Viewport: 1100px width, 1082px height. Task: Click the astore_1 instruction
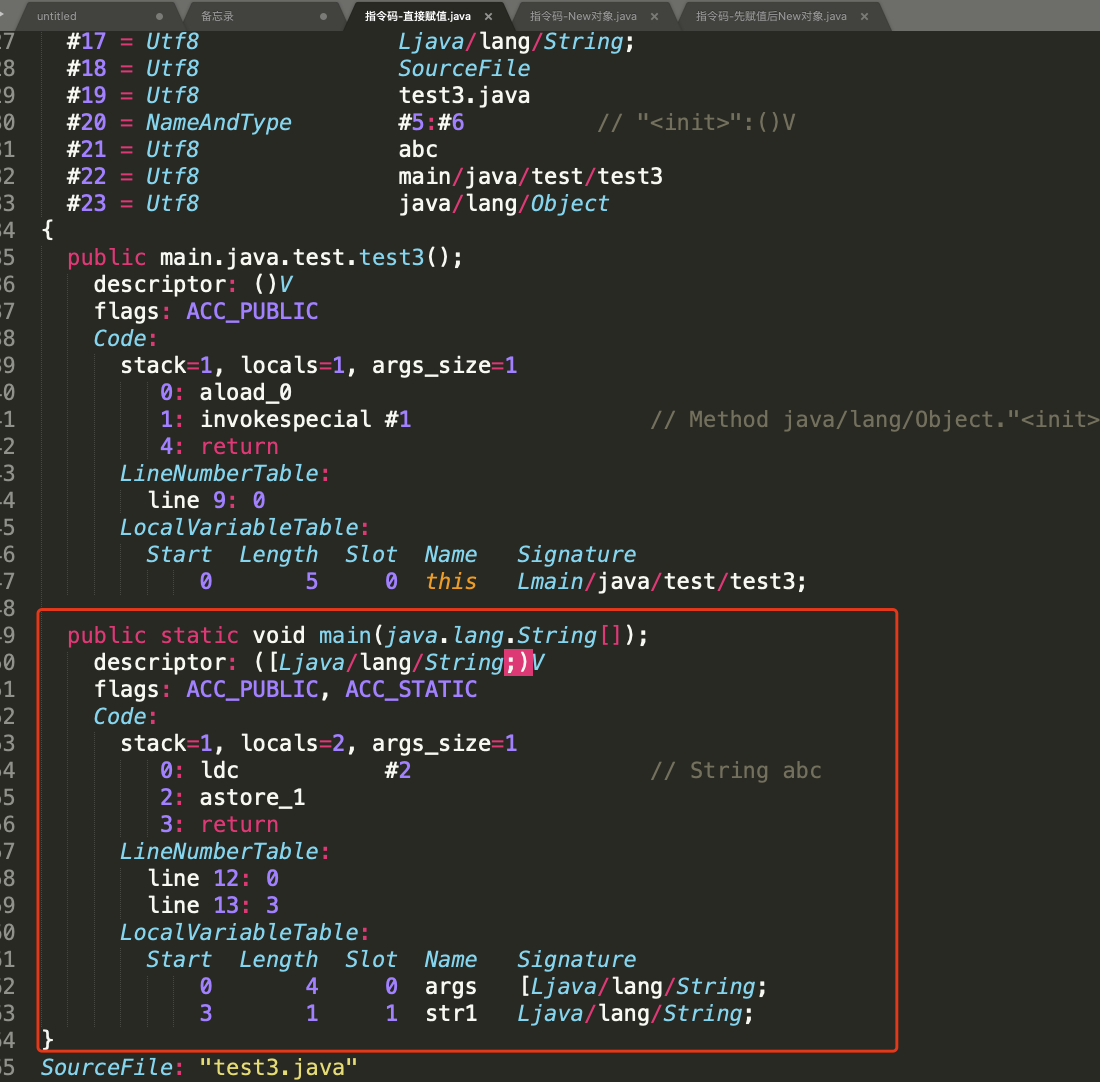tap(252, 797)
